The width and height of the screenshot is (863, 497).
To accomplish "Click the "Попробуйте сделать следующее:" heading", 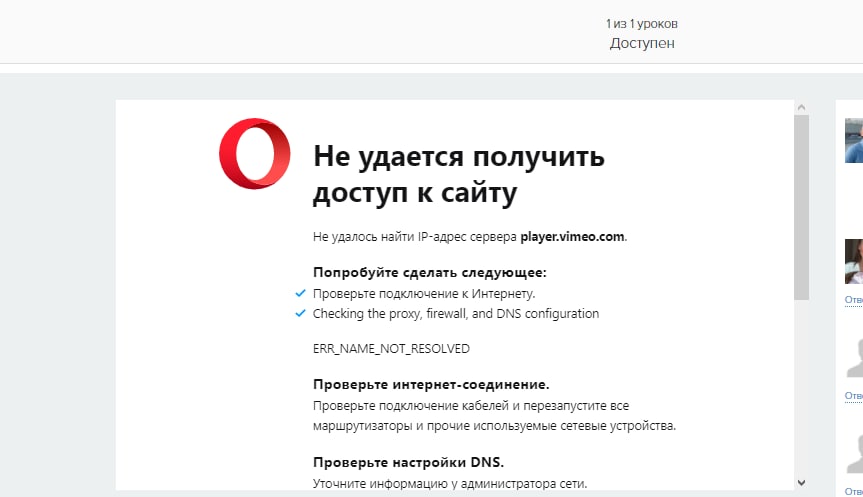I will point(429,272).
